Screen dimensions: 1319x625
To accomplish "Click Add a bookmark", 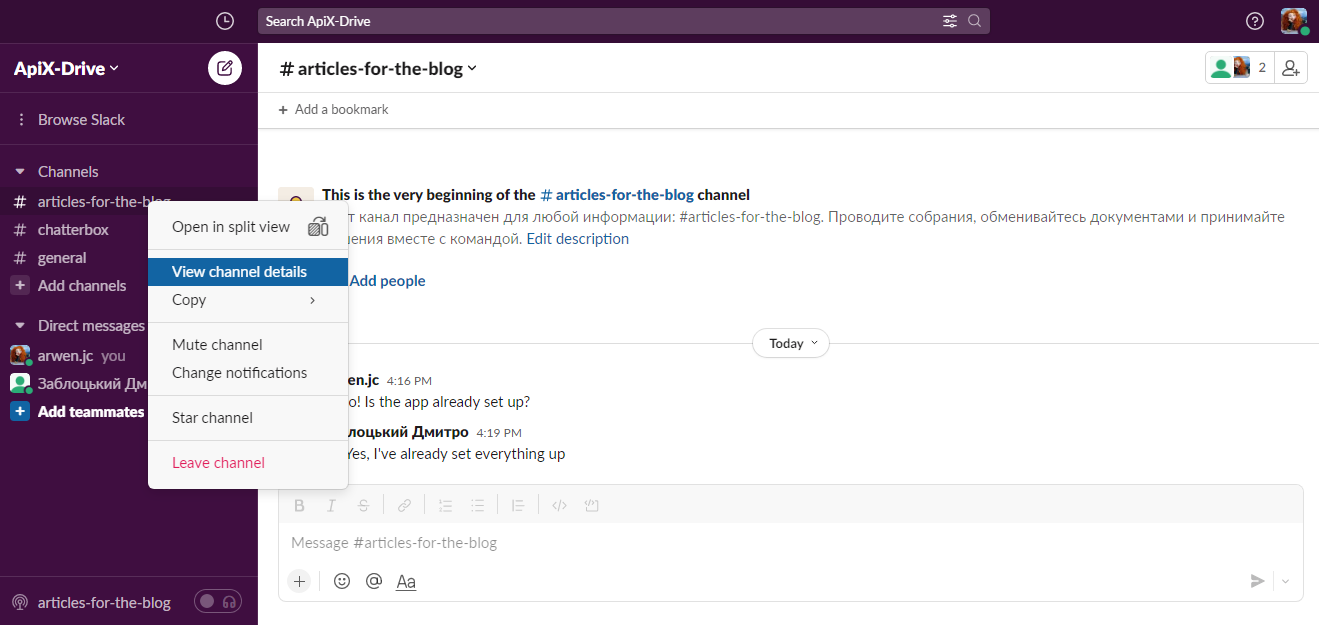I will point(334,110).
